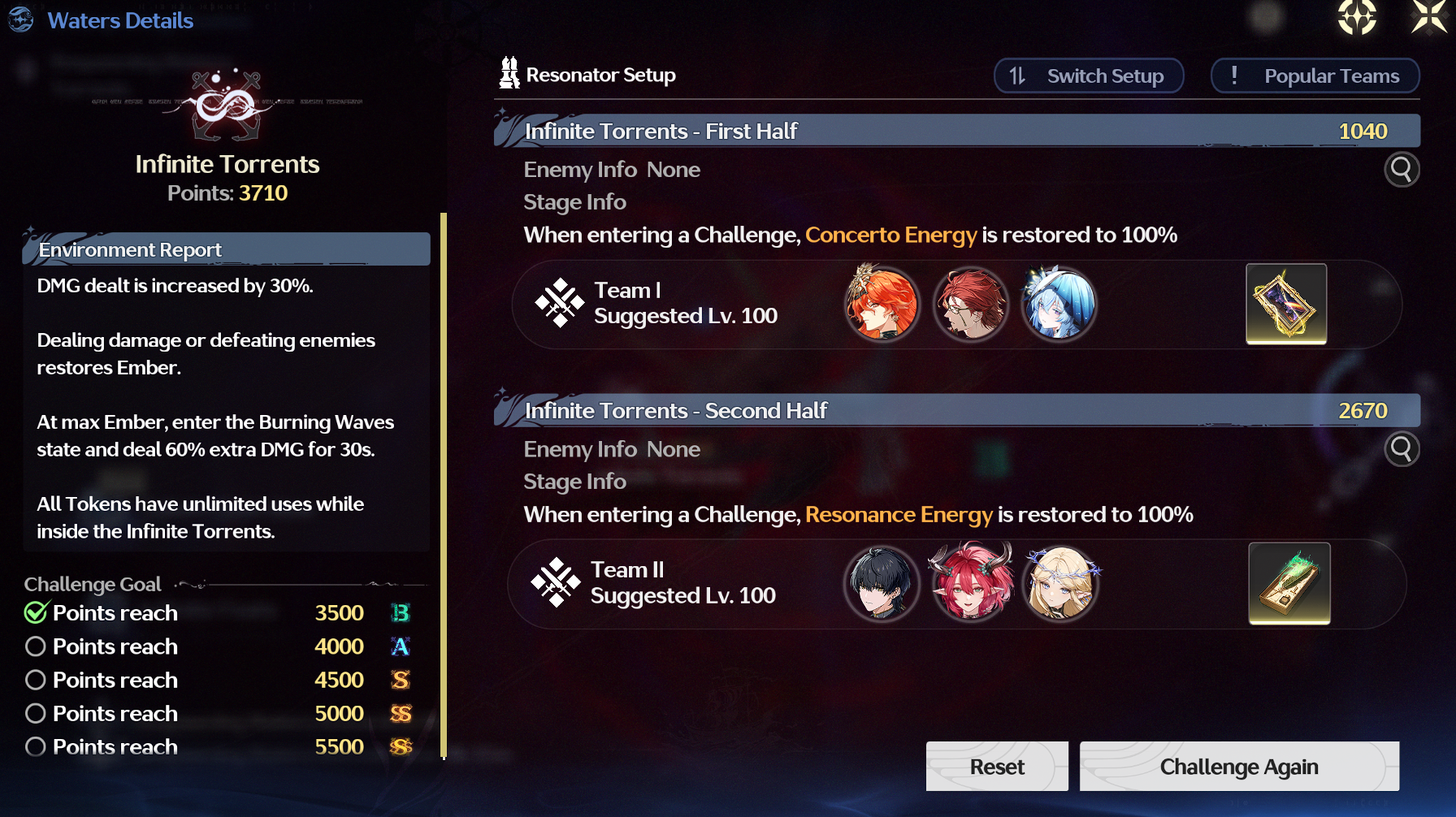Expand Infinite Torrents - Second Half header
This screenshot has width=1456, height=817.
coord(957,410)
